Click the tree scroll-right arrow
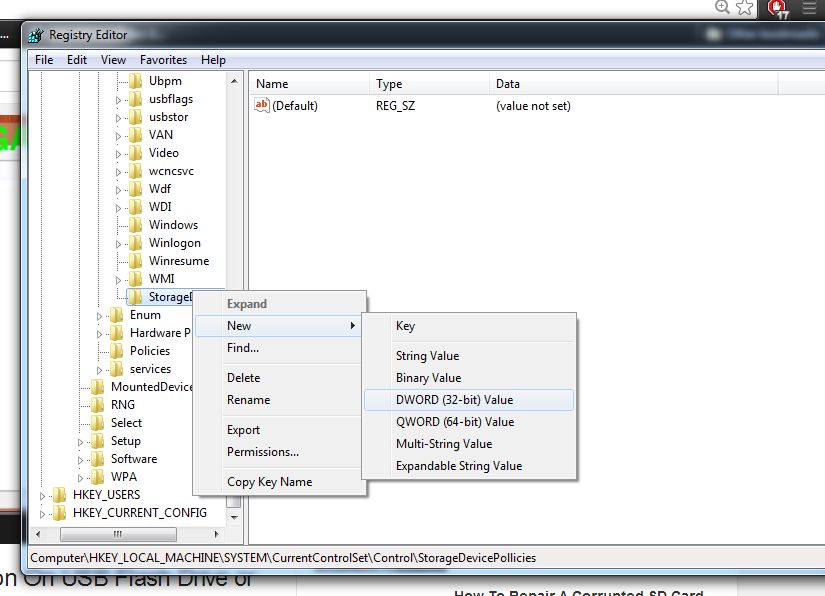This screenshot has height=596, width=825. (216, 534)
